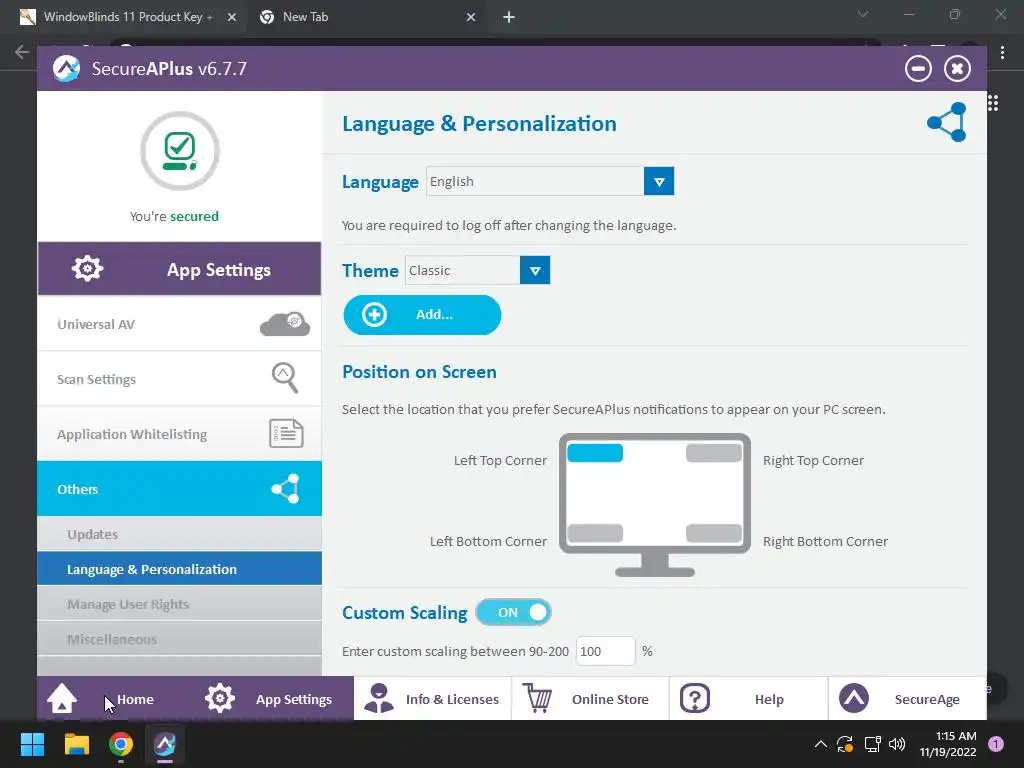Open Online Store tab
Viewport: 1024px width, 768px height.
tap(590, 699)
